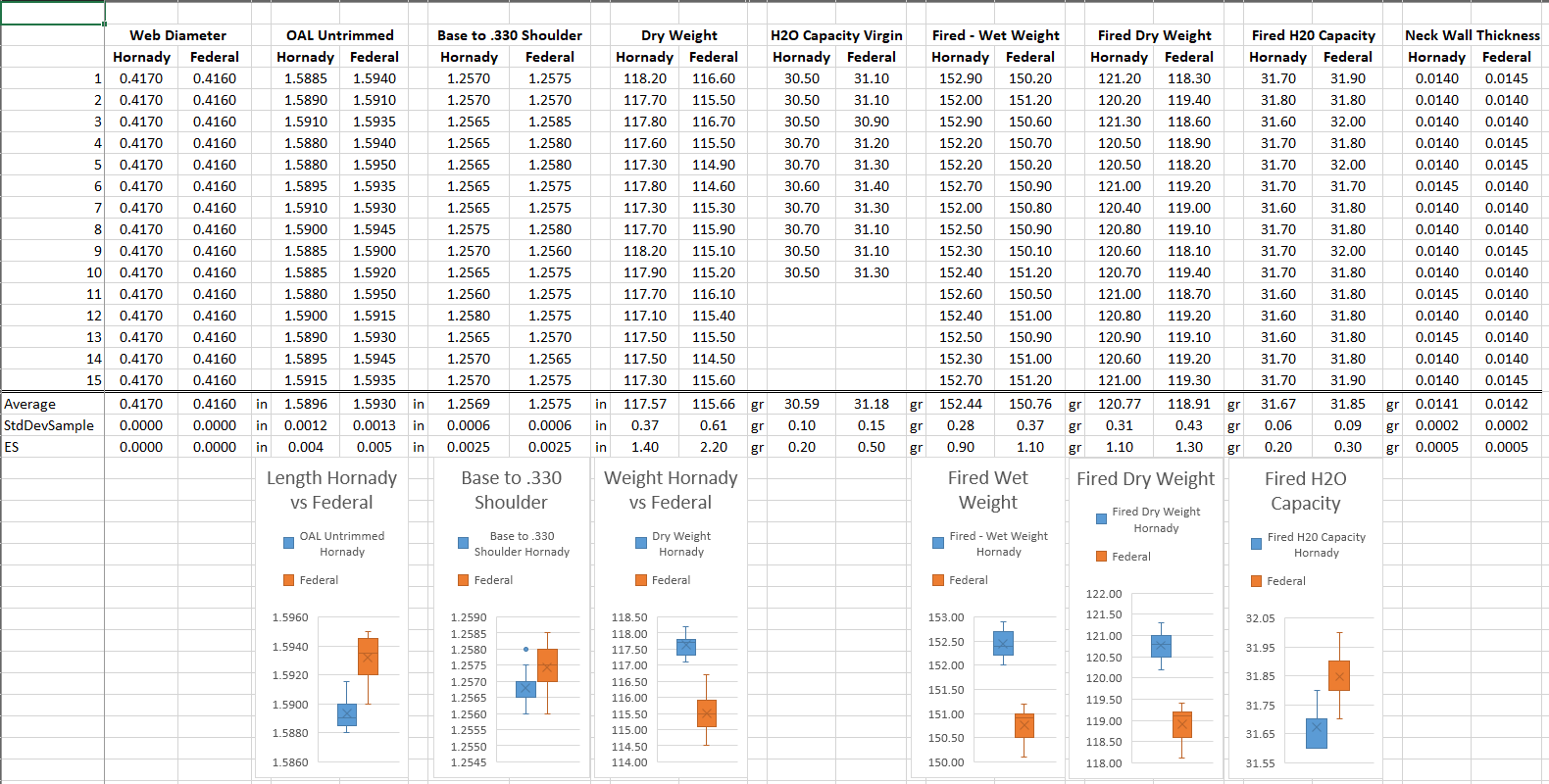
Task: Click row 12 Base to Shoulder Hornady 1.2580
Action: [x=469, y=316]
